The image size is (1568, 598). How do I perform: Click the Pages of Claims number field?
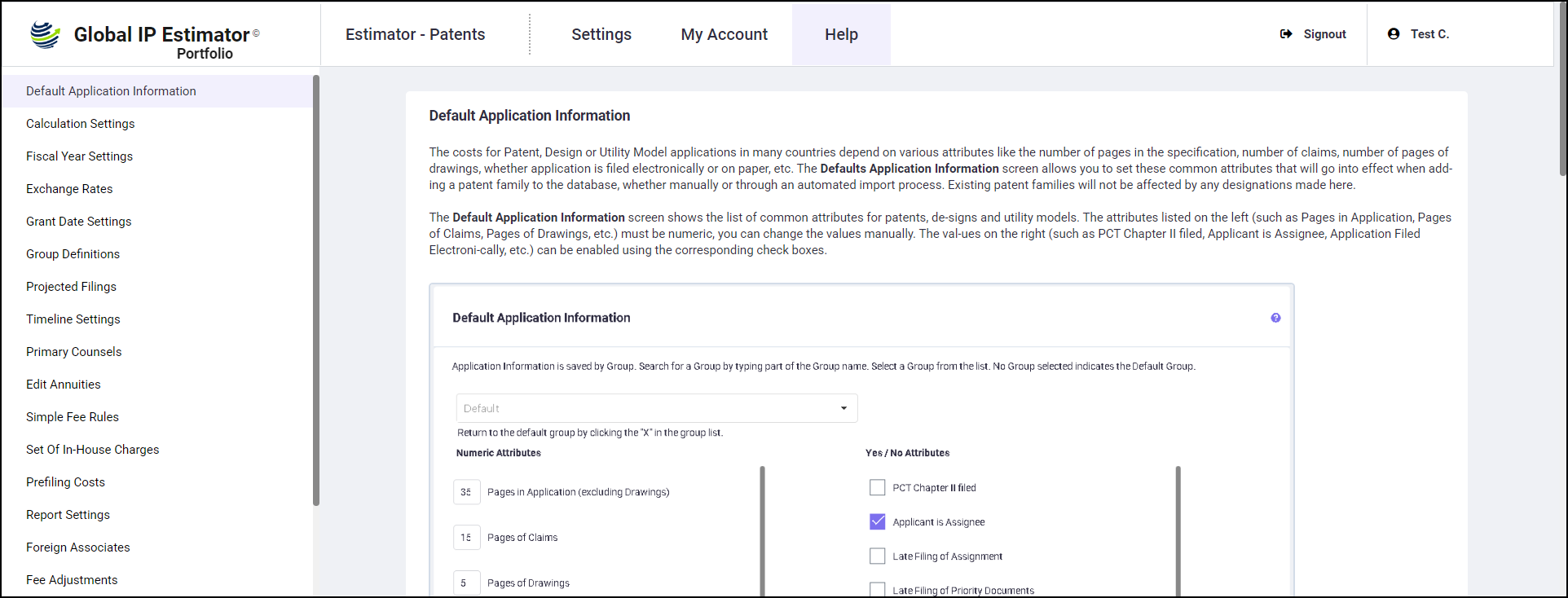coord(466,538)
